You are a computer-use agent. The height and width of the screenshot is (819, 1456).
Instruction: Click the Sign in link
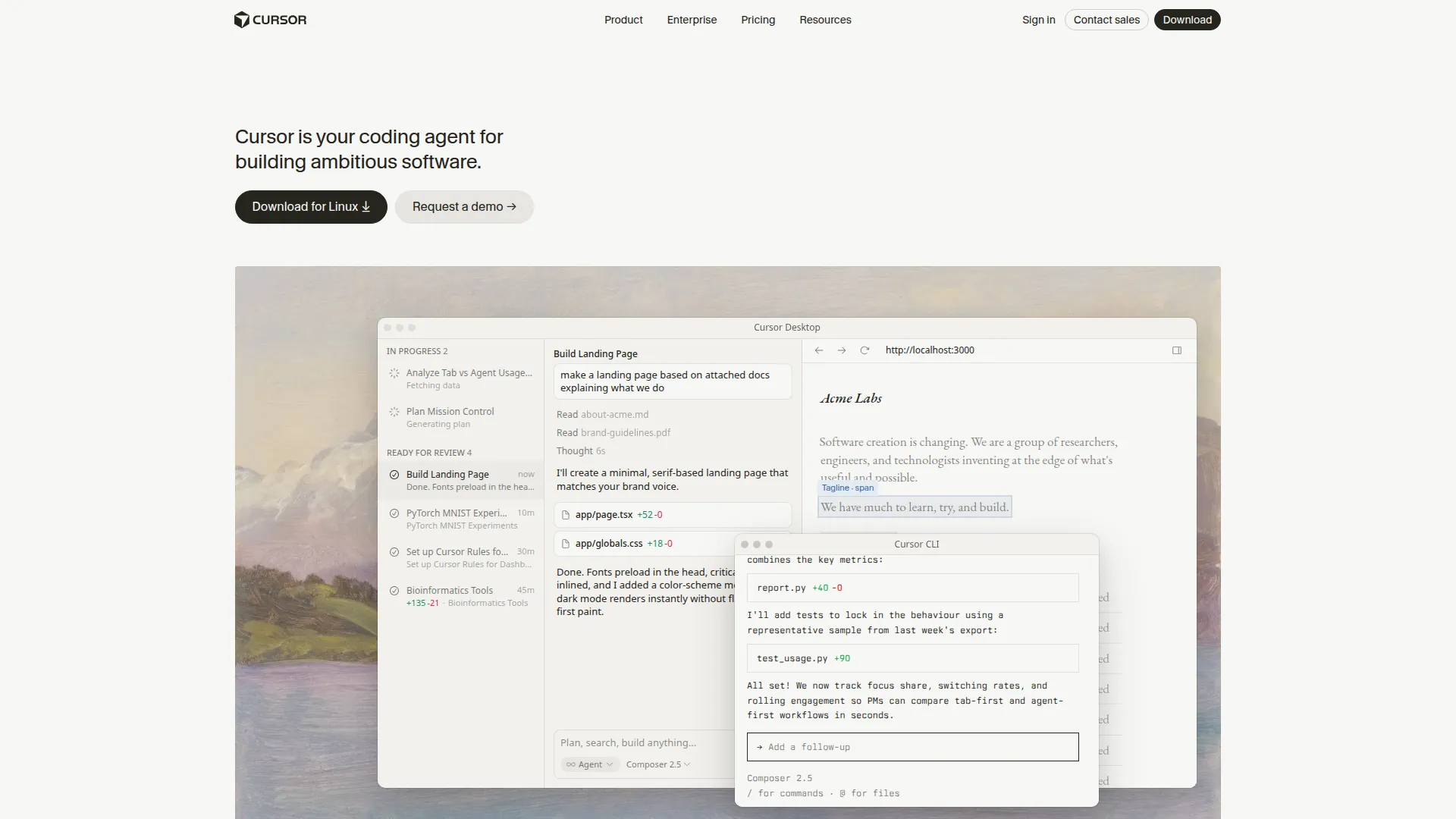(x=1038, y=20)
